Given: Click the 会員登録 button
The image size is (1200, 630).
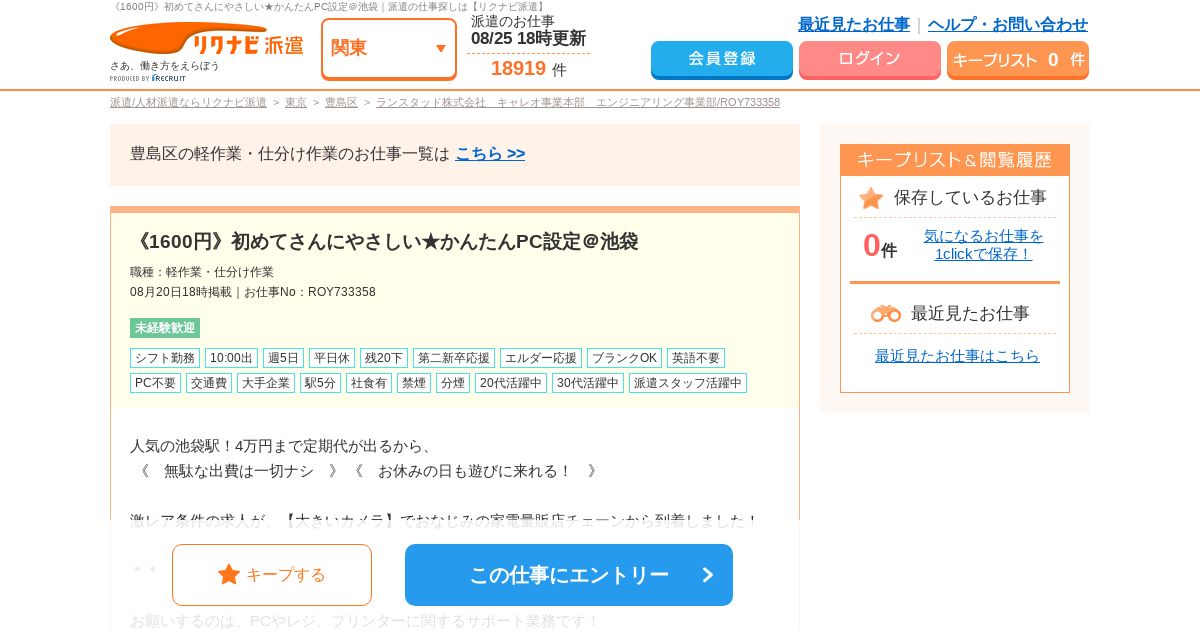Looking at the screenshot, I should point(722,59).
